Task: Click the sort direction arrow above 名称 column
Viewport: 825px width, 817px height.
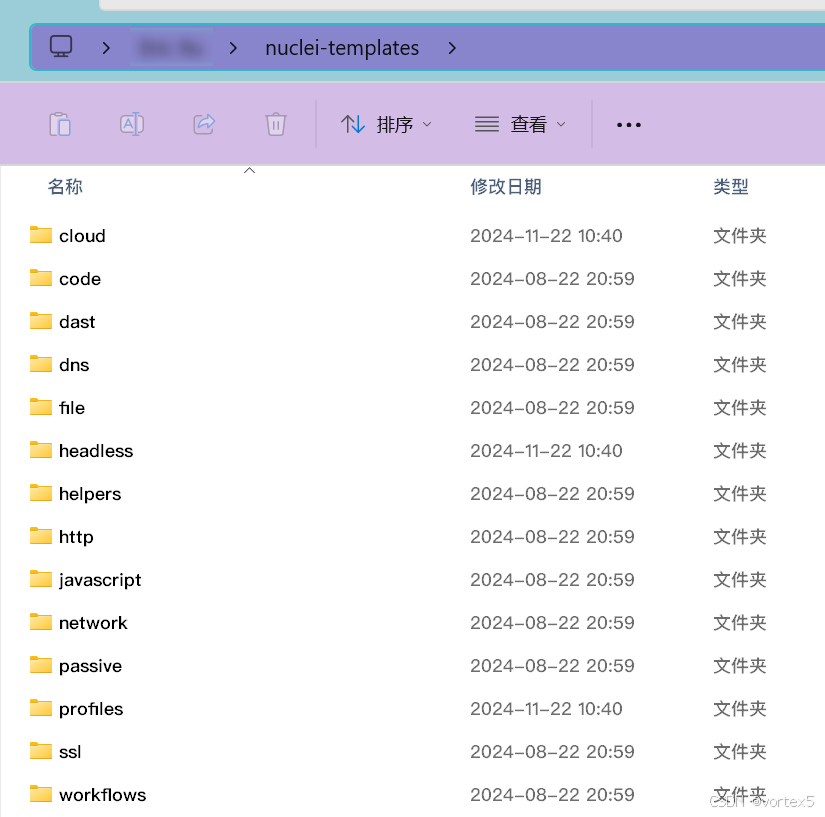Action: [249, 170]
